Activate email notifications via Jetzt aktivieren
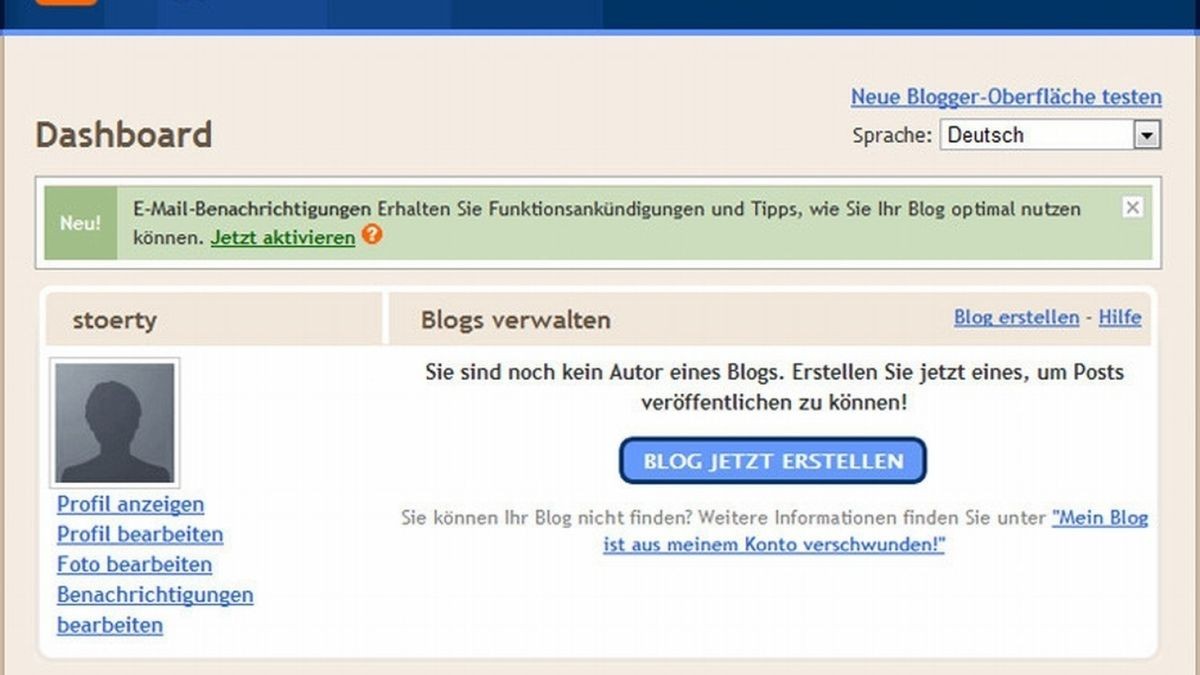 283,238
